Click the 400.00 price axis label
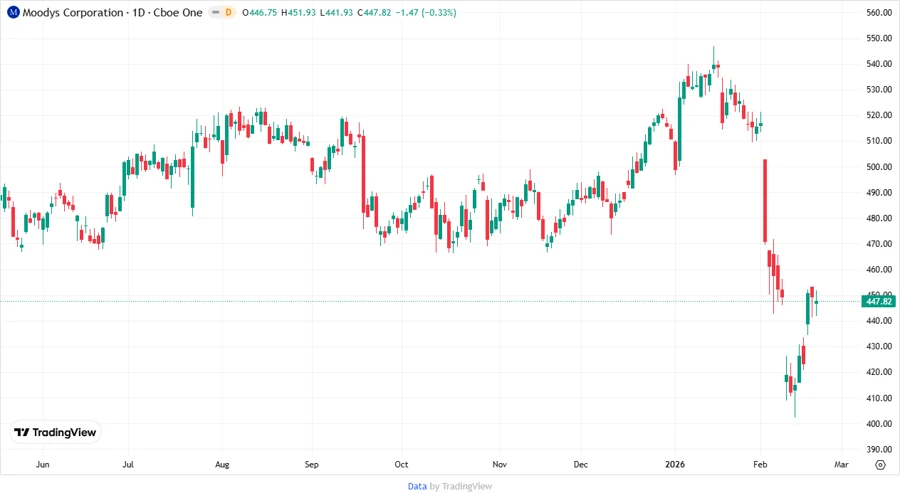The height and width of the screenshot is (498, 900). 879,424
